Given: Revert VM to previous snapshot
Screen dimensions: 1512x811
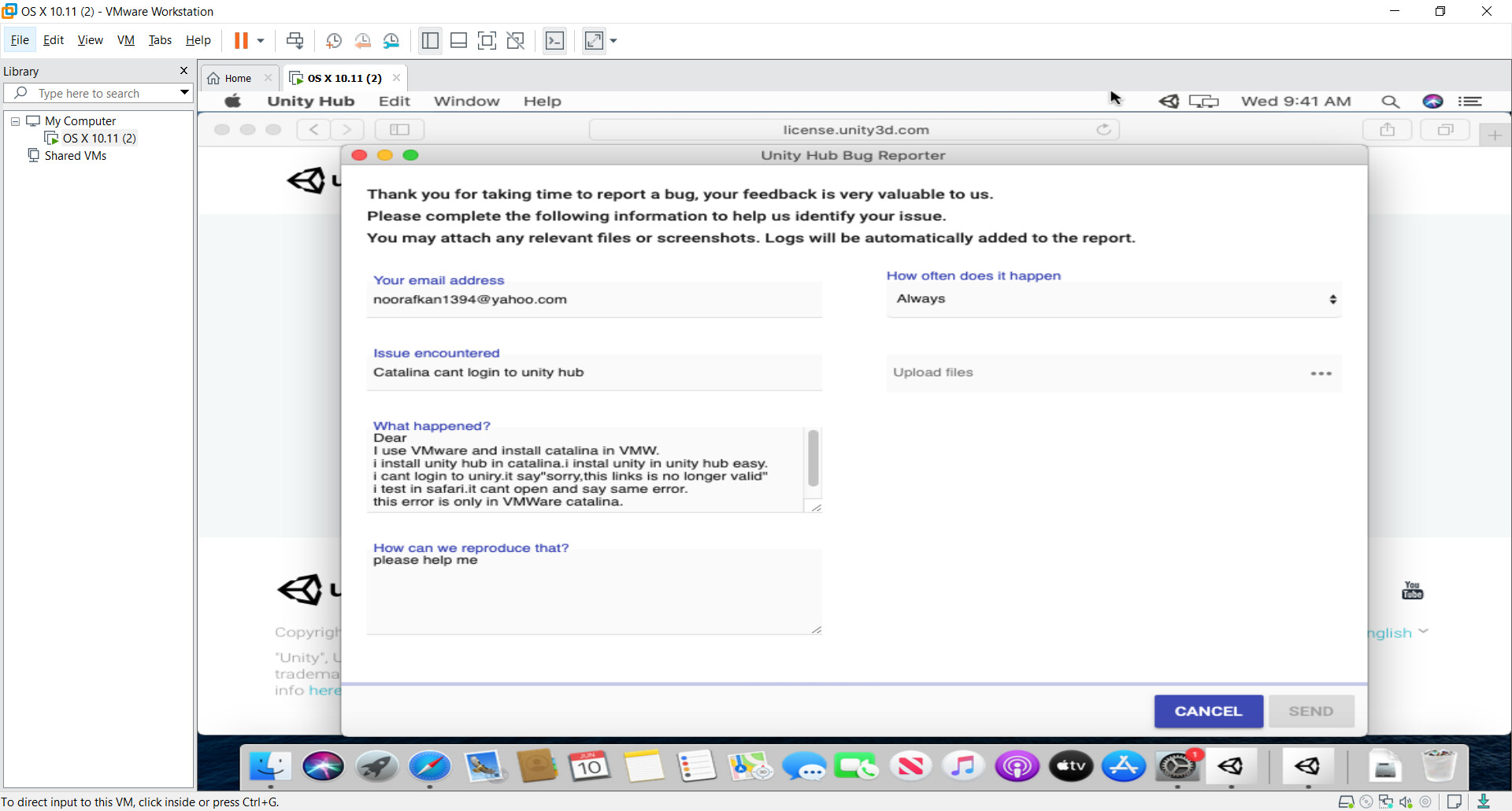Looking at the screenshot, I should click(x=362, y=41).
